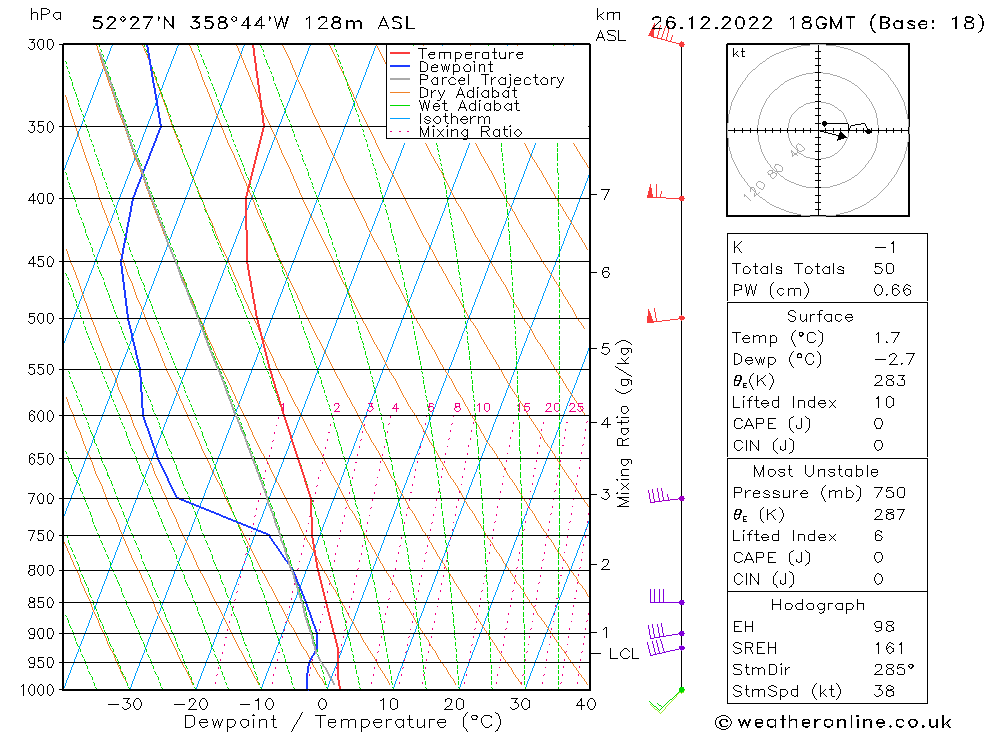The image size is (1000, 733).
Task: Click the 700 pressure level label
Action: tap(42, 498)
